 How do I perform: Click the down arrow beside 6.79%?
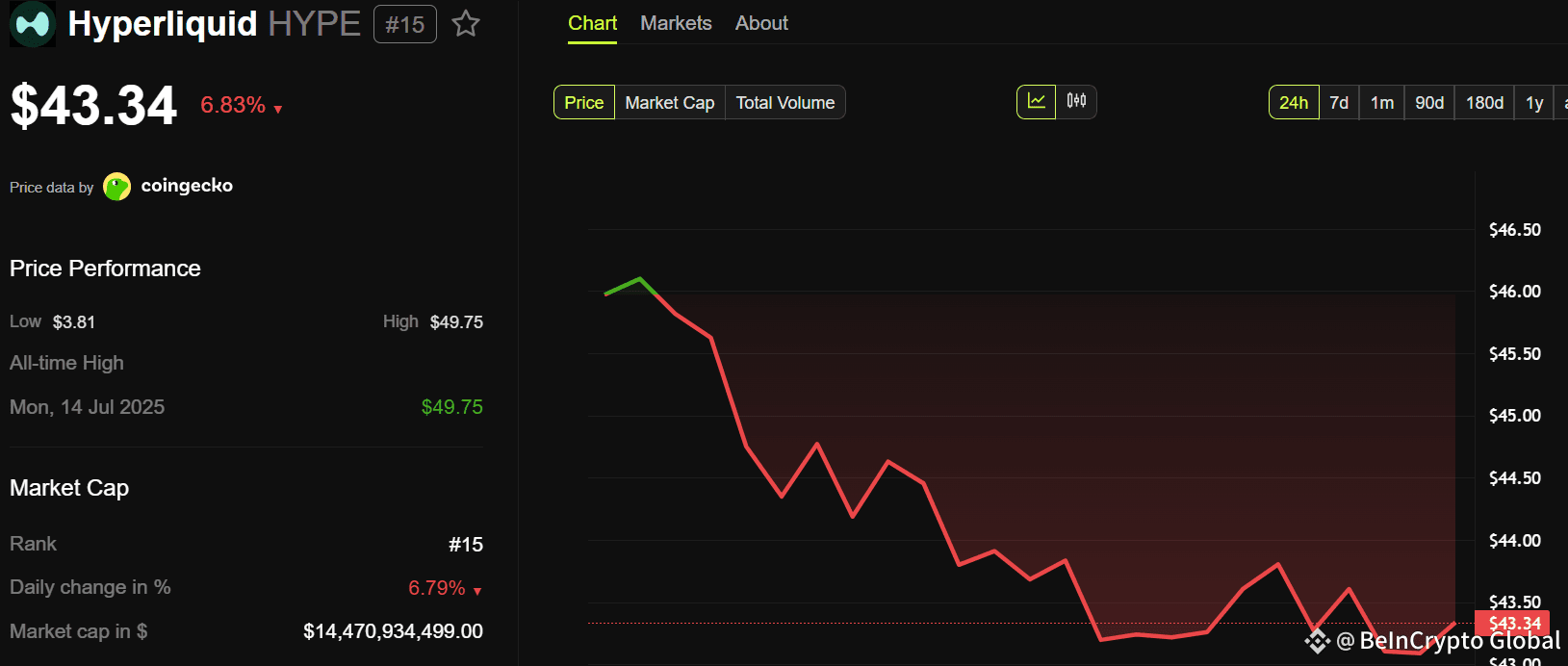[x=477, y=591]
